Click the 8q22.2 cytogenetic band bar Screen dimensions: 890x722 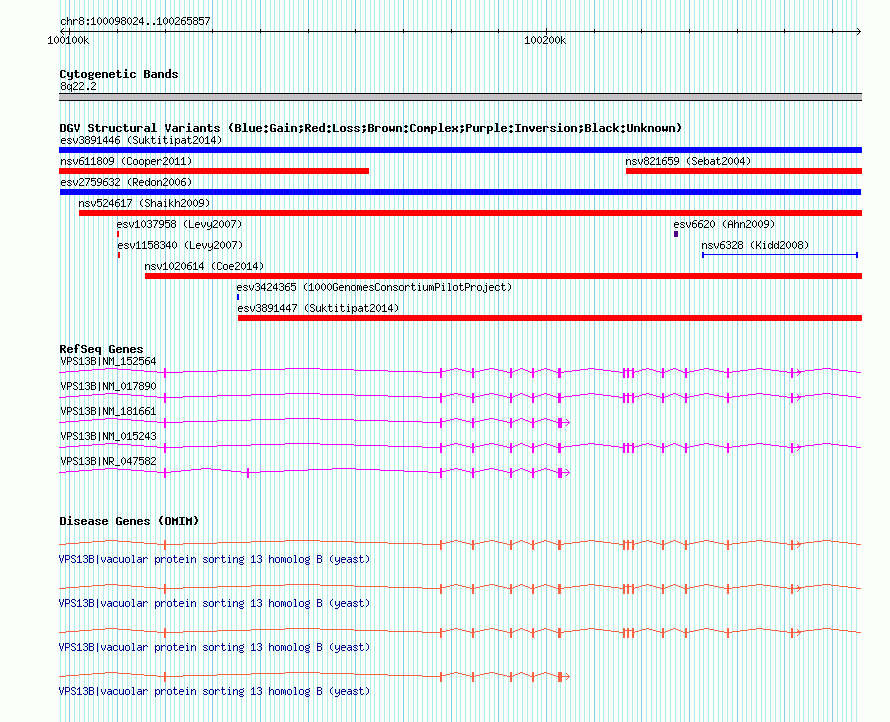tap(460, 97)
